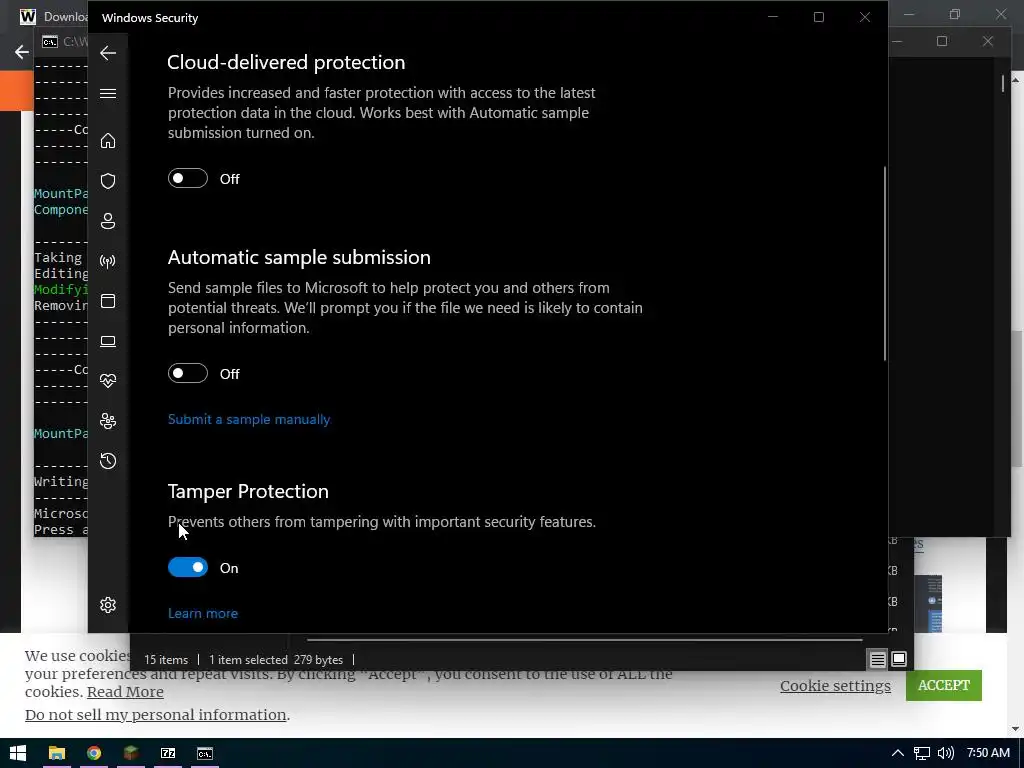Open Firewall & network protection icon

[x=108, y=261]
